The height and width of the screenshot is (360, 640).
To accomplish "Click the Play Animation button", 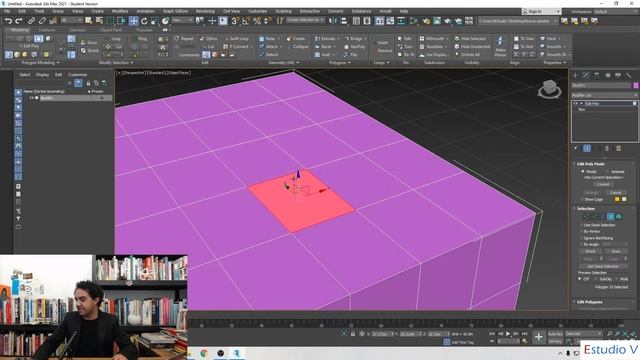I will tap(508, 334).
